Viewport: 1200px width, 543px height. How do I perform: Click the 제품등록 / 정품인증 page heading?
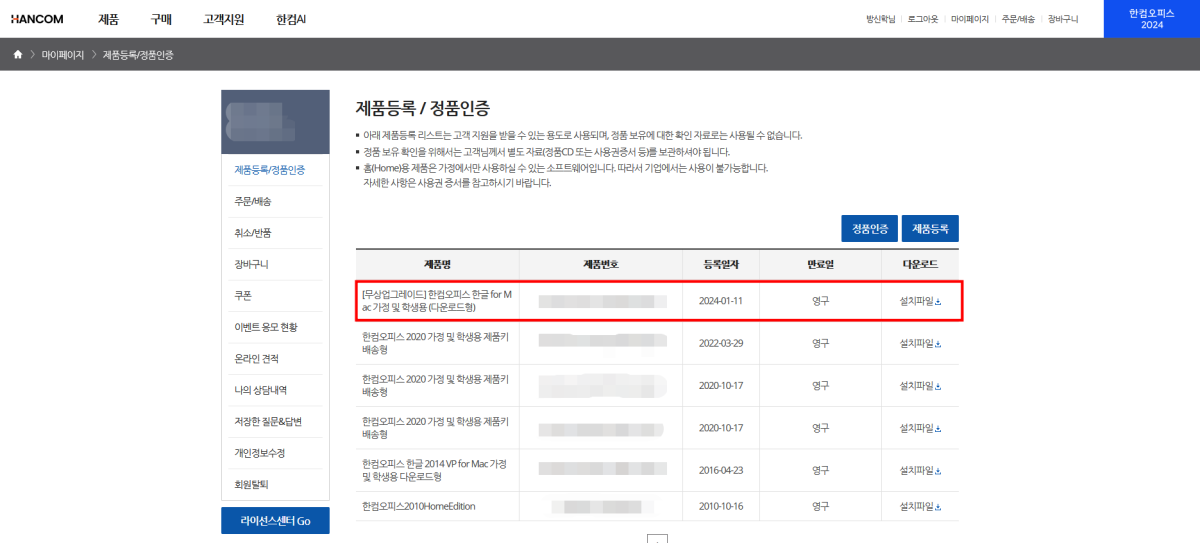[423, 107]
